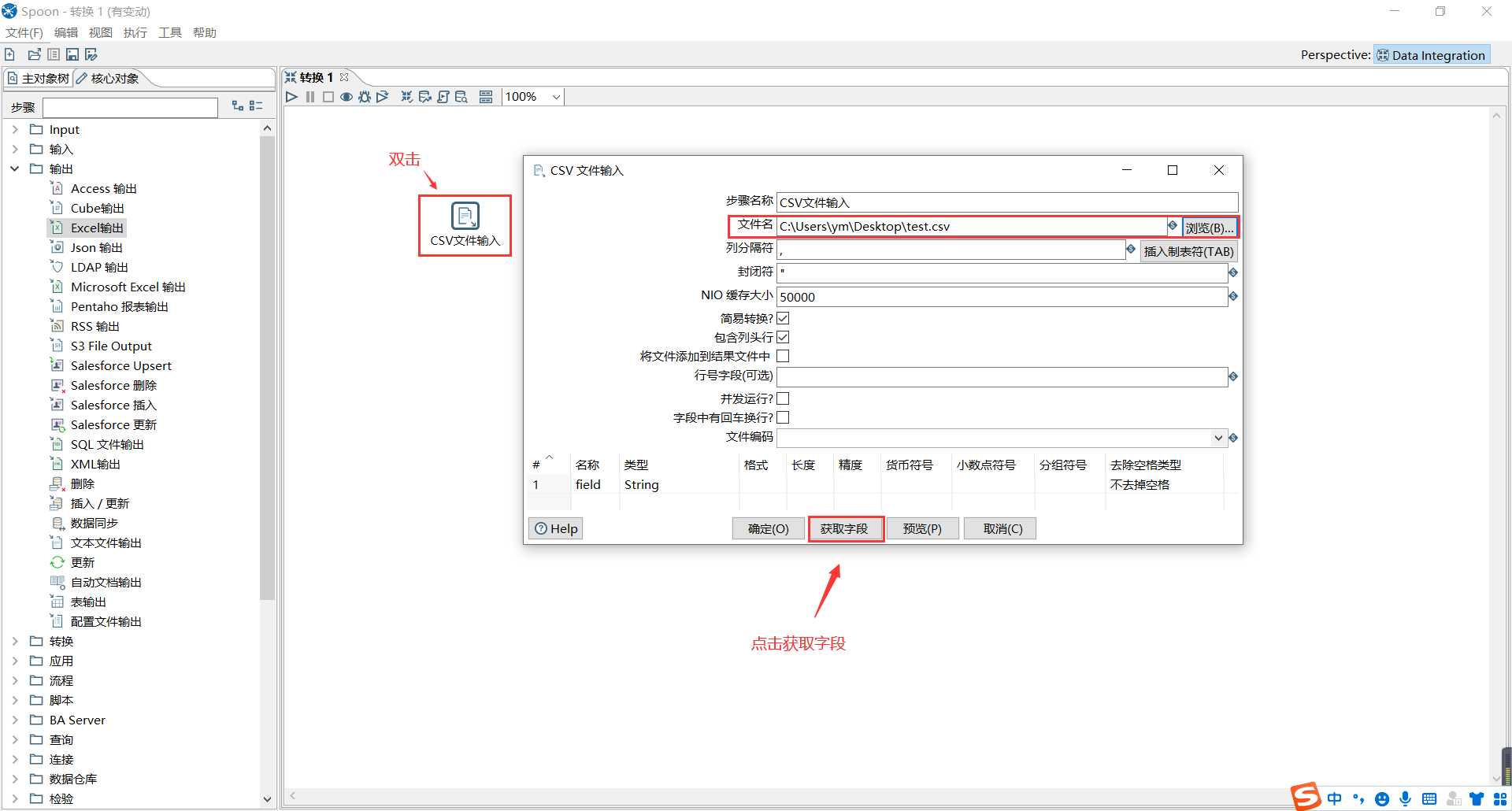Pause the running transformation
Screen dimensions: 1512x811
tap(310, 97)
